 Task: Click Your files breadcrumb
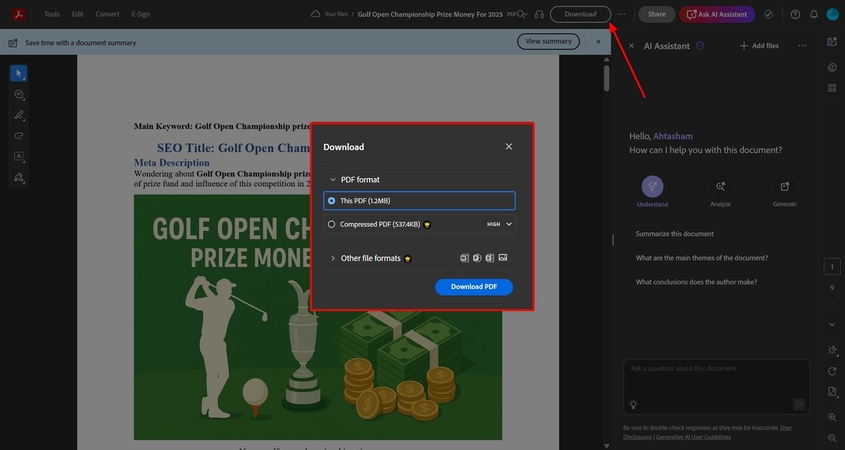tap(336, 15)
